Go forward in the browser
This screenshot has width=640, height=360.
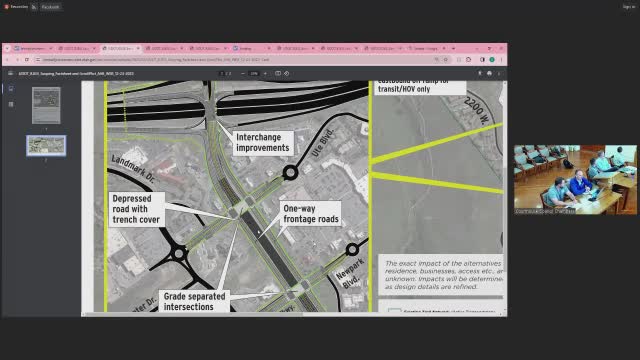(x=17, y=60)
